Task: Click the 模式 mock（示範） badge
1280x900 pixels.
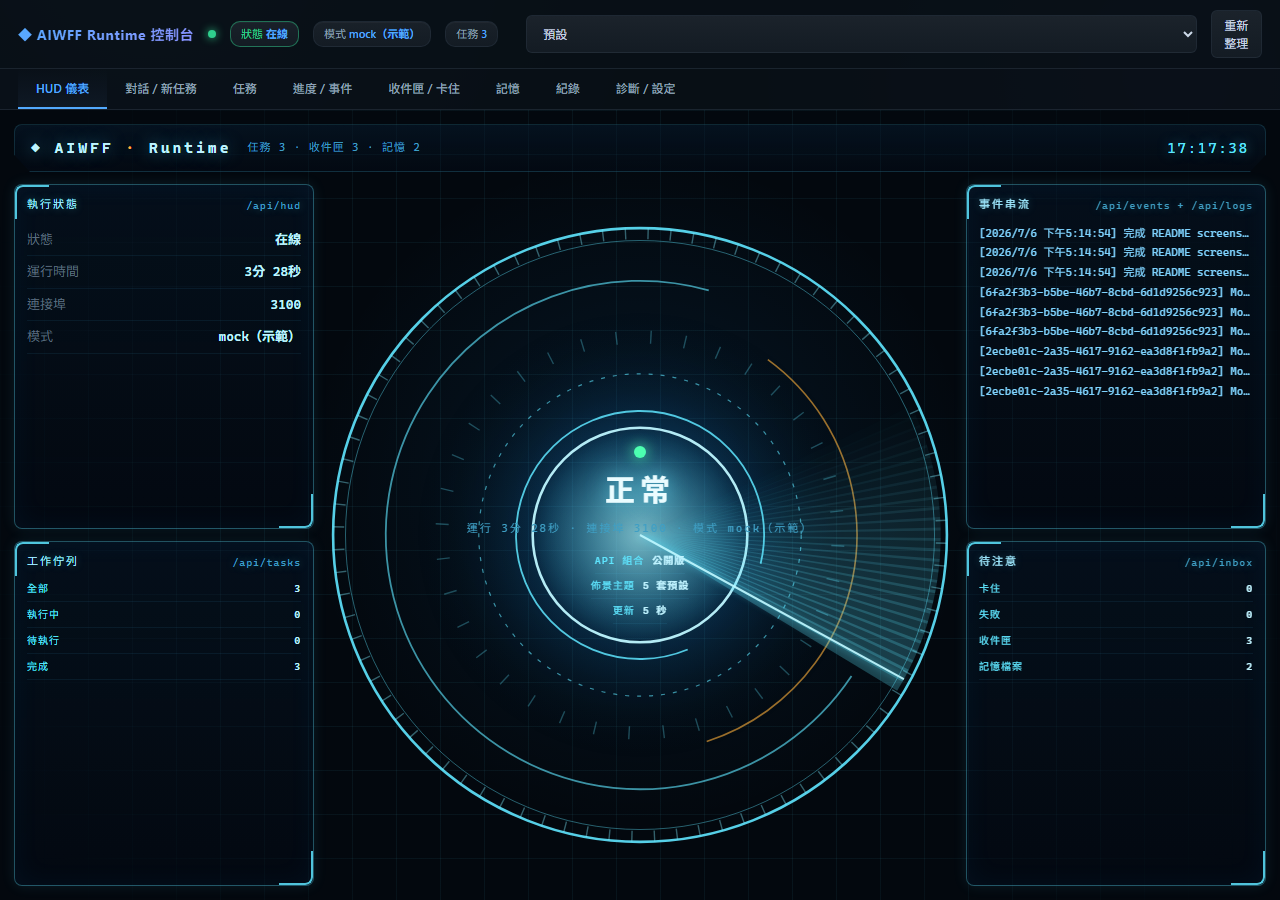Action: tap(372, 34)
